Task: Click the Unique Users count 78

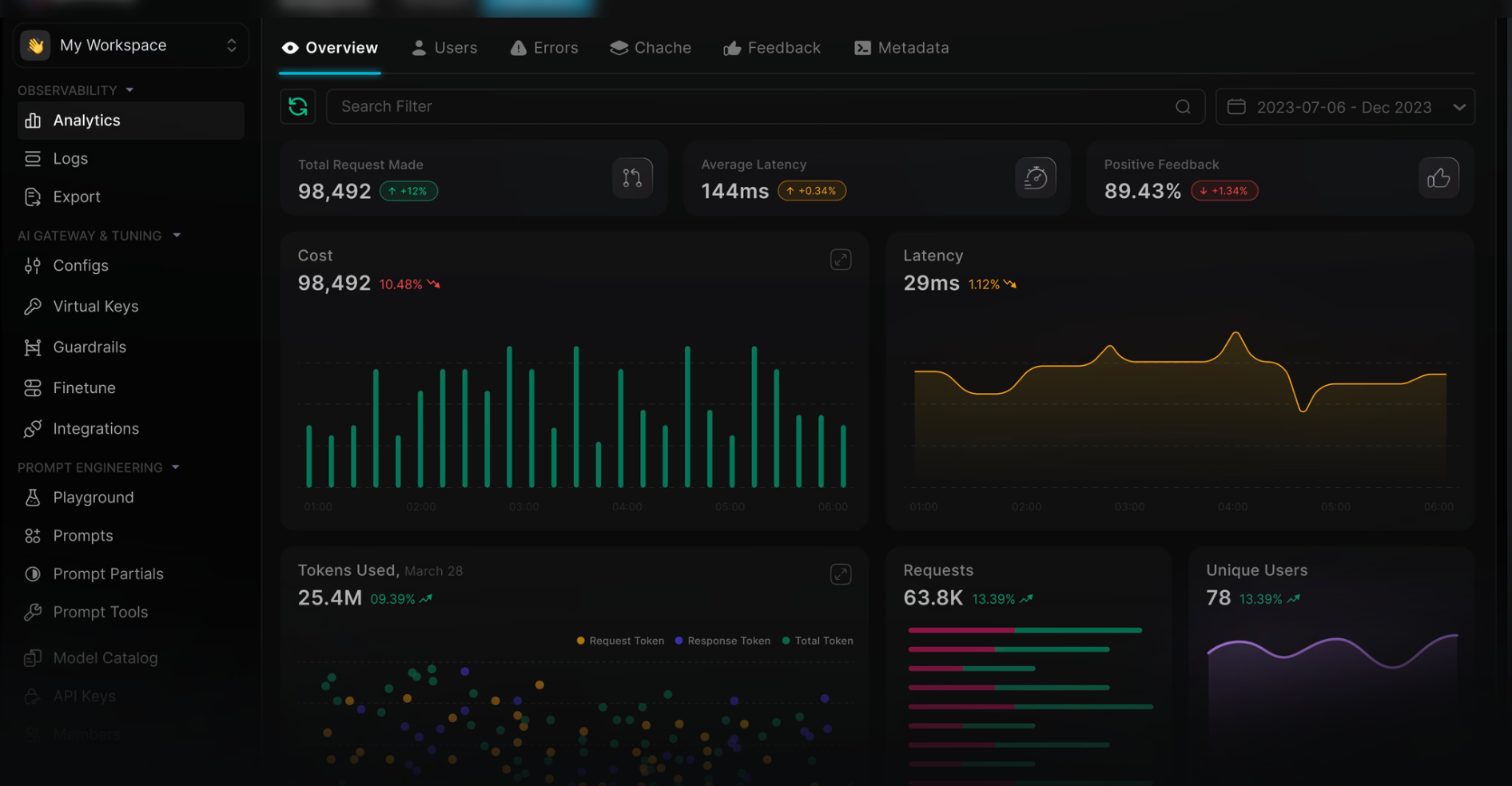Action: point(1219,598)
